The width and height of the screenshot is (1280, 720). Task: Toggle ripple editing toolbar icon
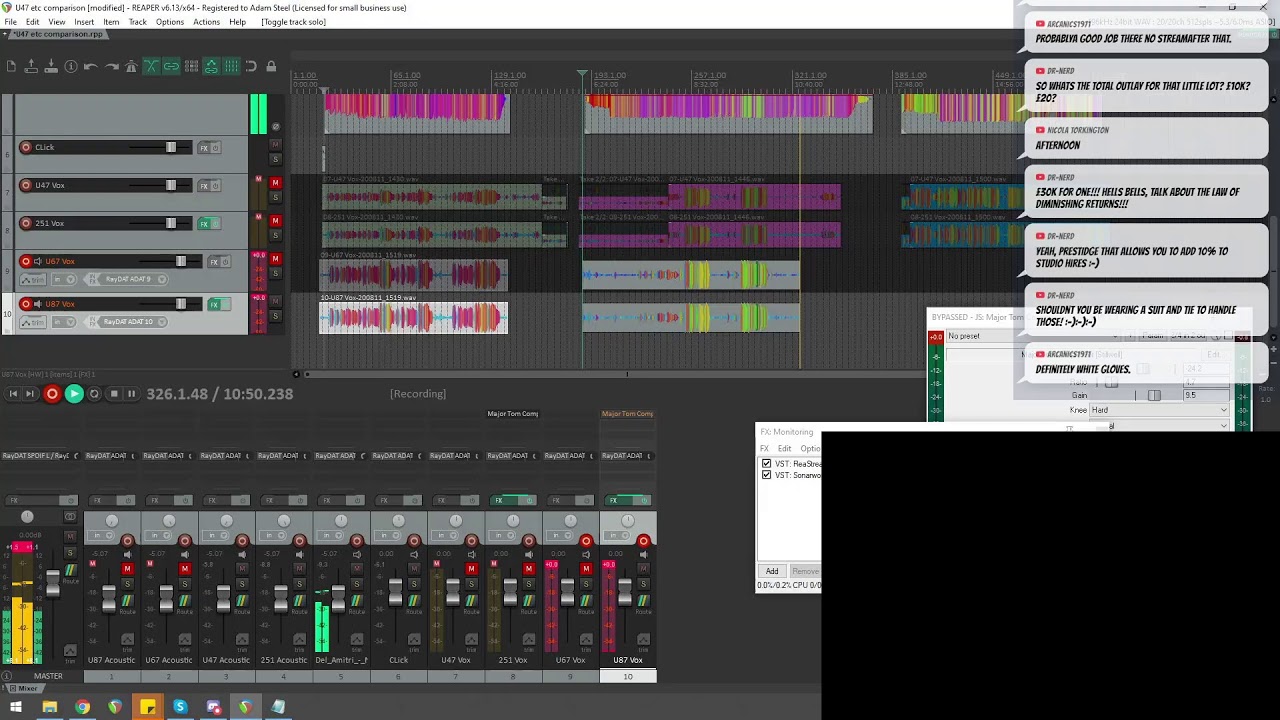click(191, 67)
